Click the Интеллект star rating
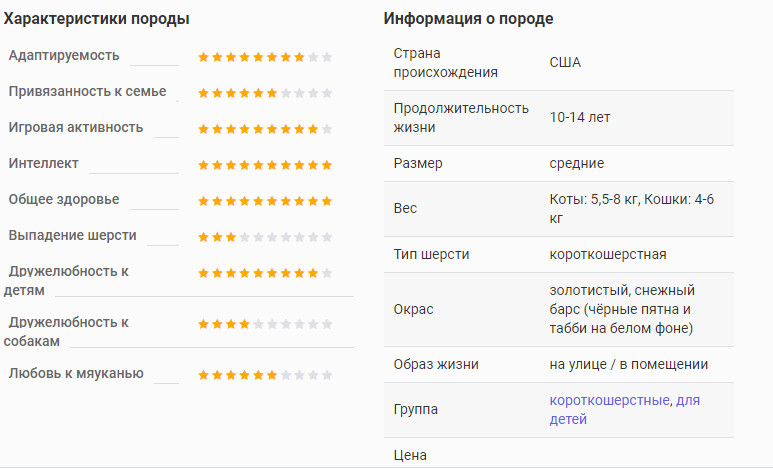Image resolution: width=773 pixels, height=468 pixels. pos(265,165)
